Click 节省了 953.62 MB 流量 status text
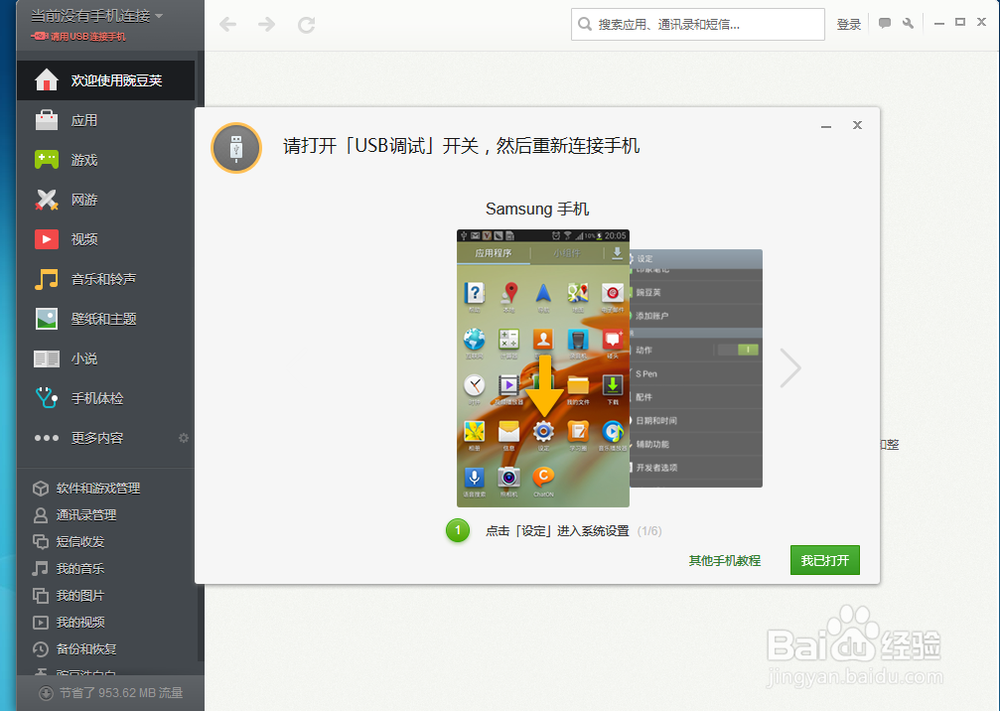The width and height of the screenshot is (1000, 711). click(x=121, y=693)
